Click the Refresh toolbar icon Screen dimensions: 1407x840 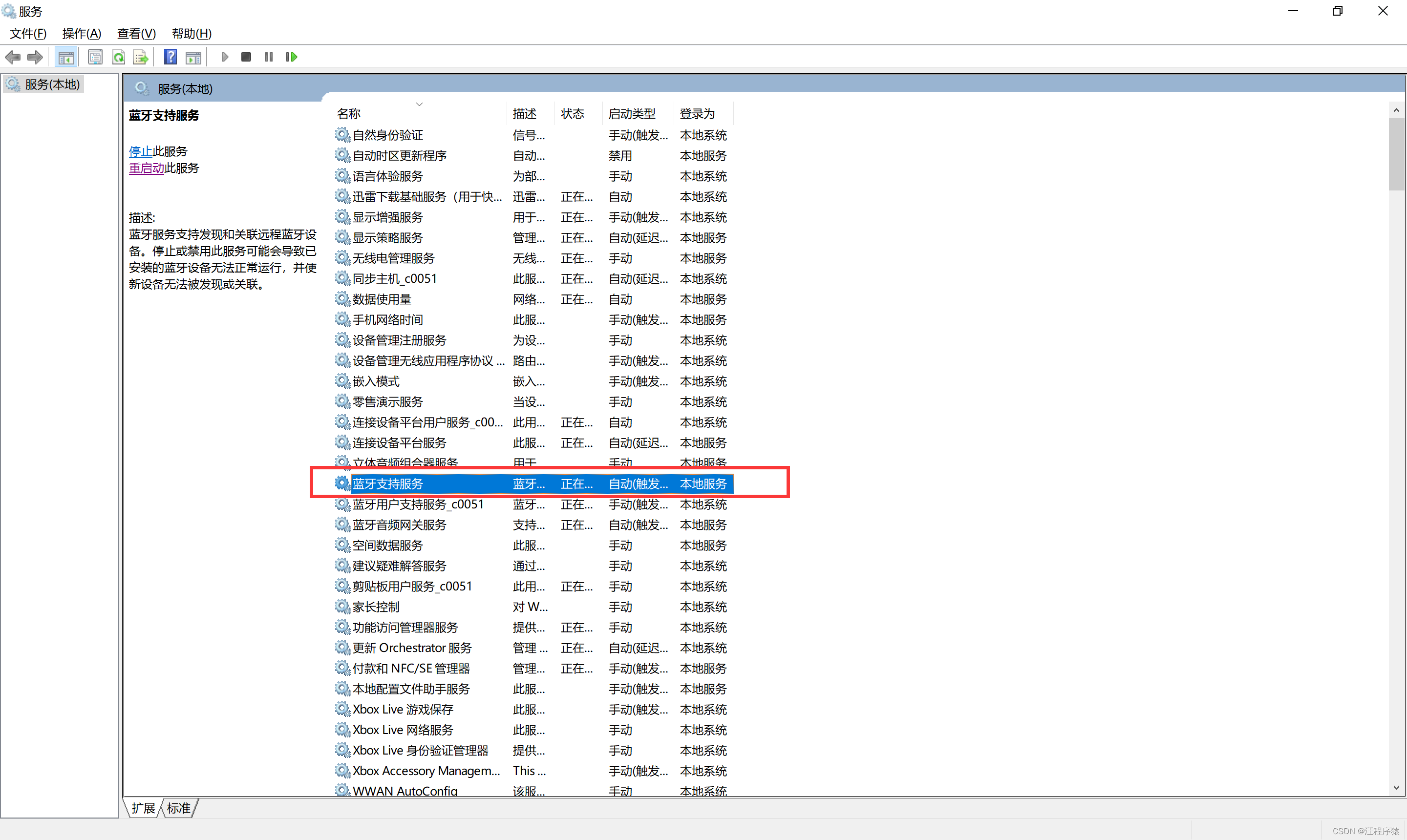[x=118, y=57]
